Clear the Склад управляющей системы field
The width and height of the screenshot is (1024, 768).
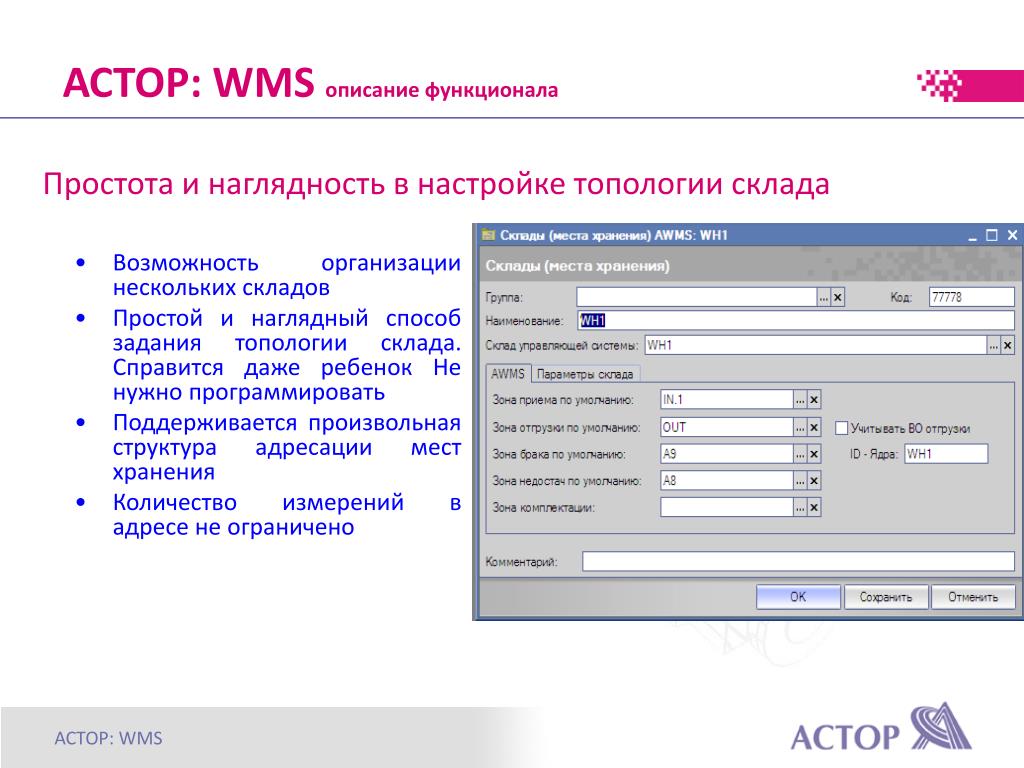[x=1007, y=345]
